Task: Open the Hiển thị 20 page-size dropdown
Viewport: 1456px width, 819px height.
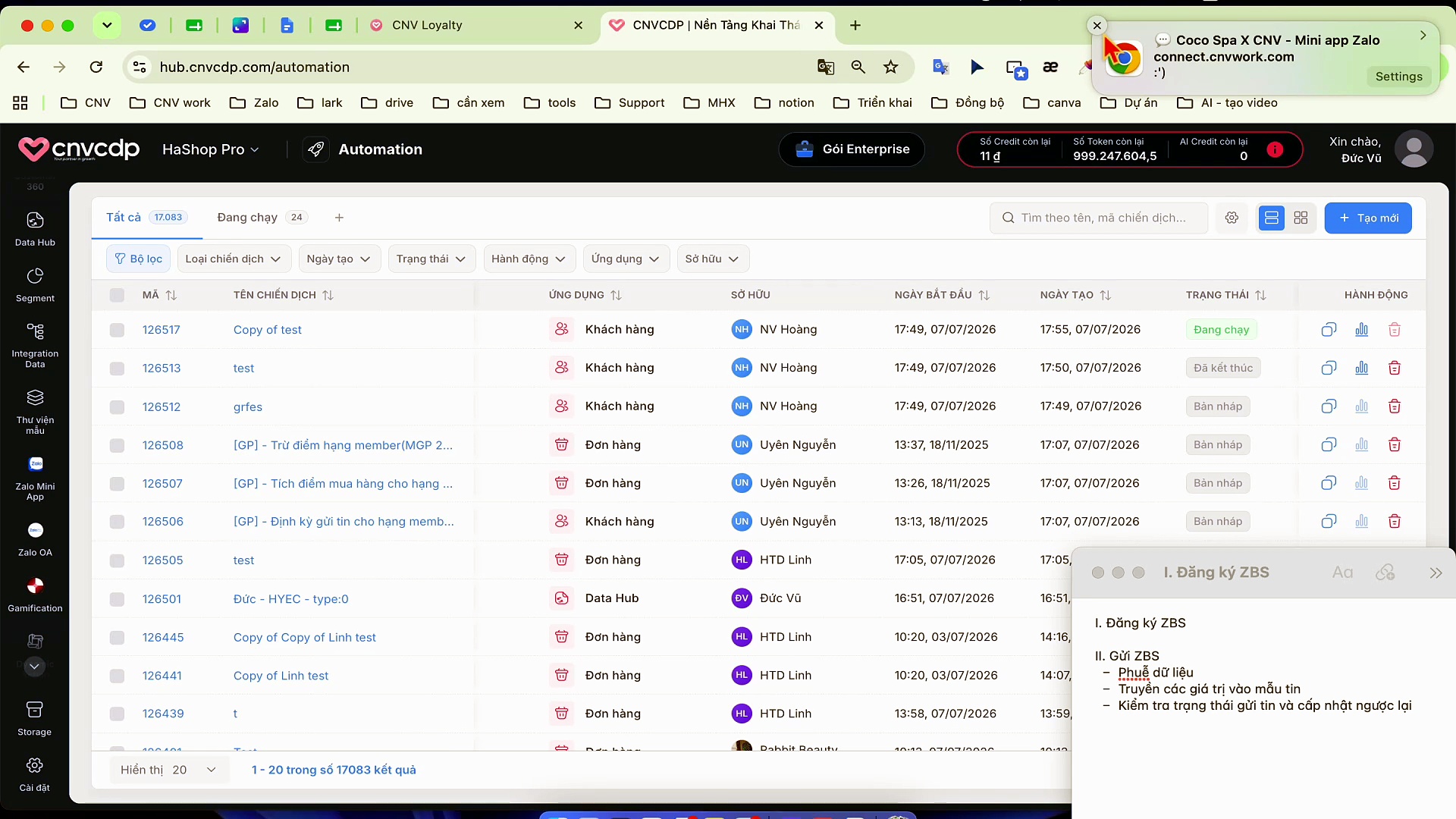Action: [x=168, y=770]
